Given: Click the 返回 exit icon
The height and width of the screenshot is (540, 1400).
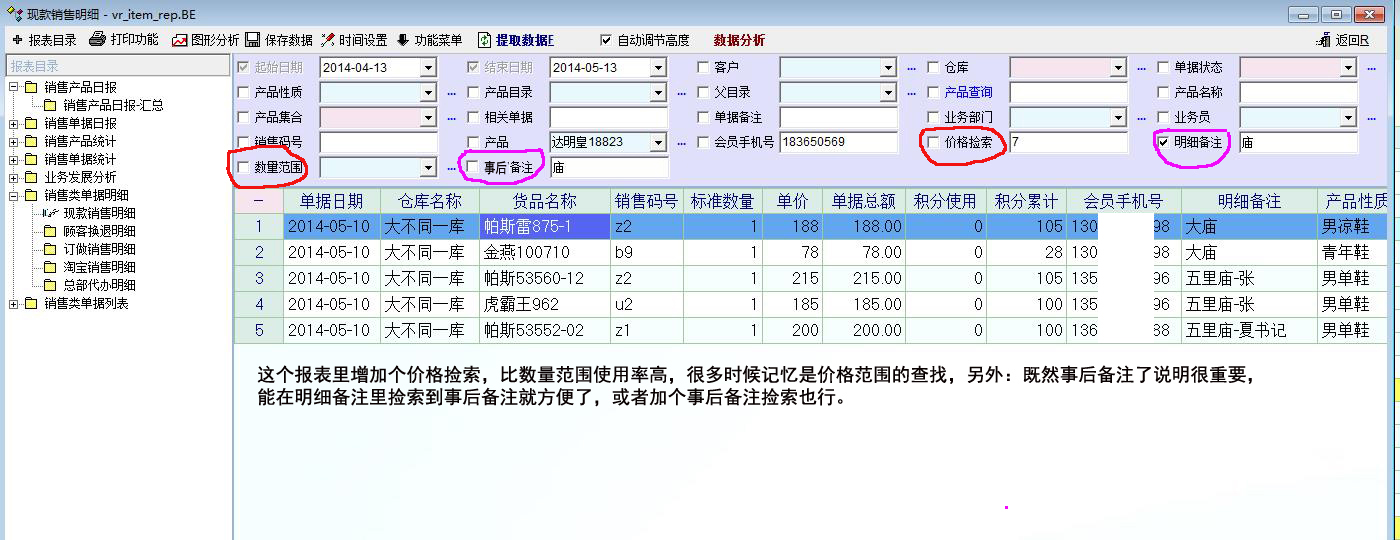Looking at the screenshot, I should point(1325,40).
